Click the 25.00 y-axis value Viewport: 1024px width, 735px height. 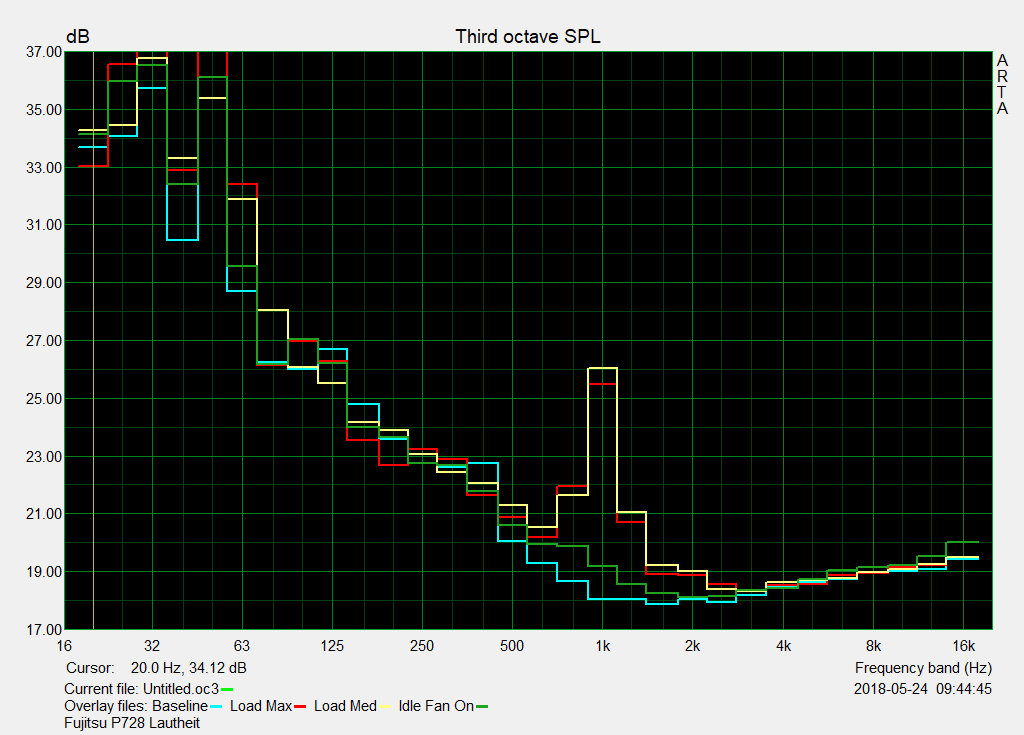coord(44,399)
